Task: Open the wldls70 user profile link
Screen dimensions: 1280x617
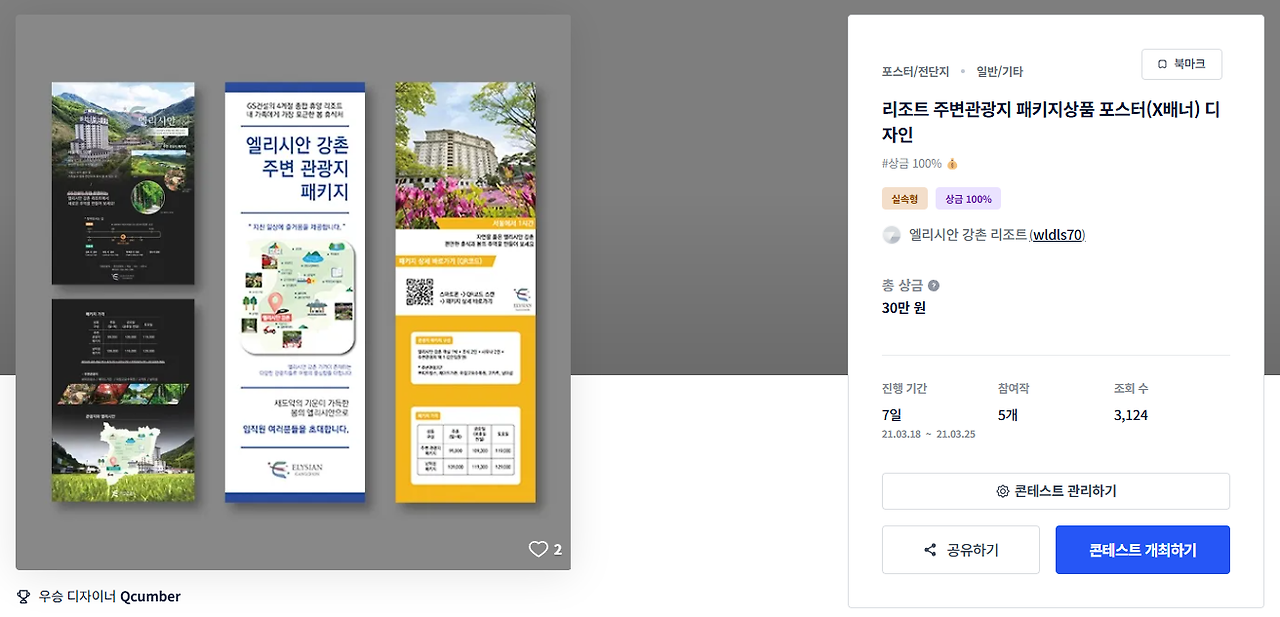Action: [1057, 235]
